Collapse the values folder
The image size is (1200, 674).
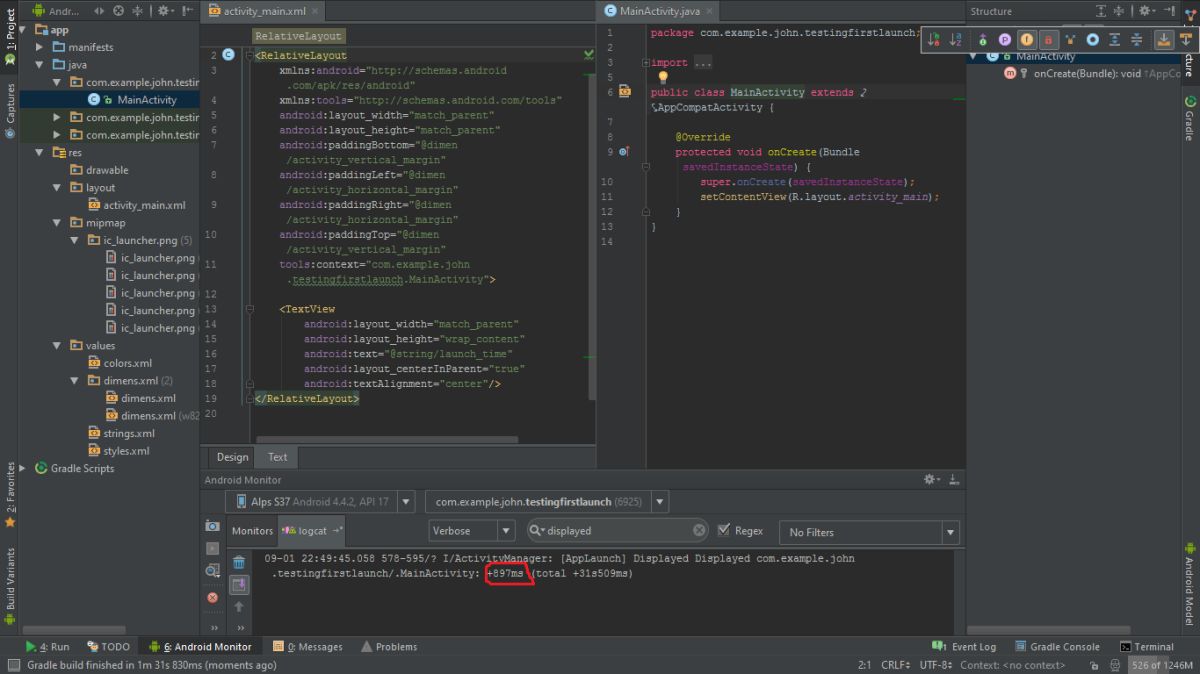57,346
